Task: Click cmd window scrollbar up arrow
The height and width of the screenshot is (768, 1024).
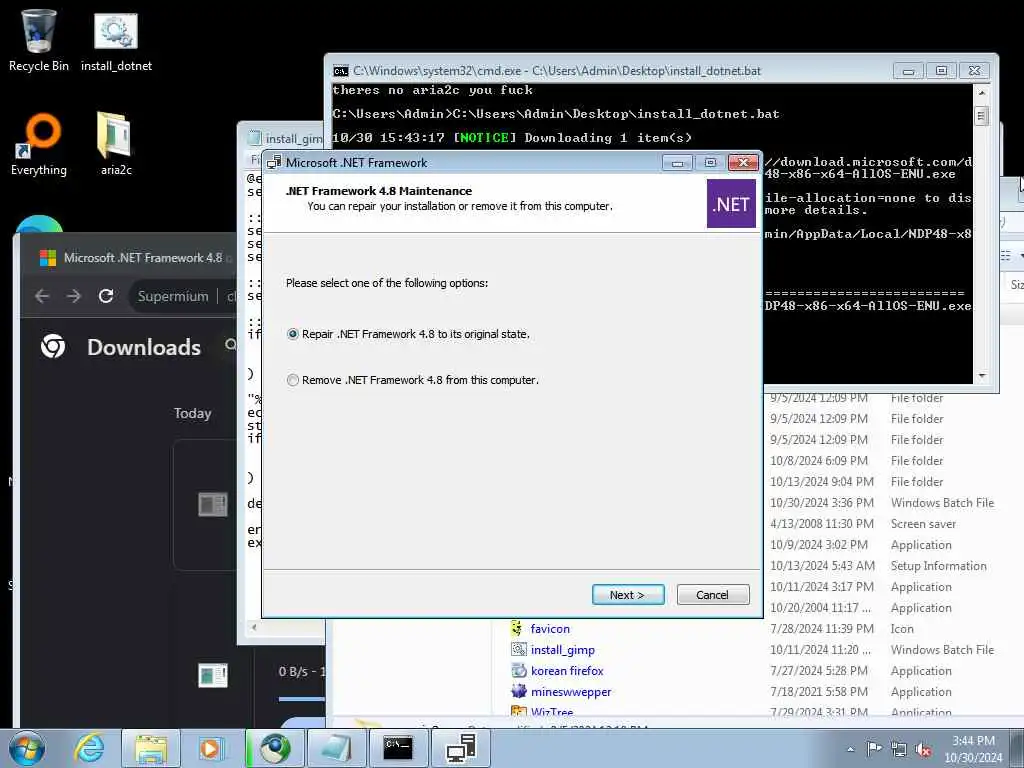Action: point(982,93)
